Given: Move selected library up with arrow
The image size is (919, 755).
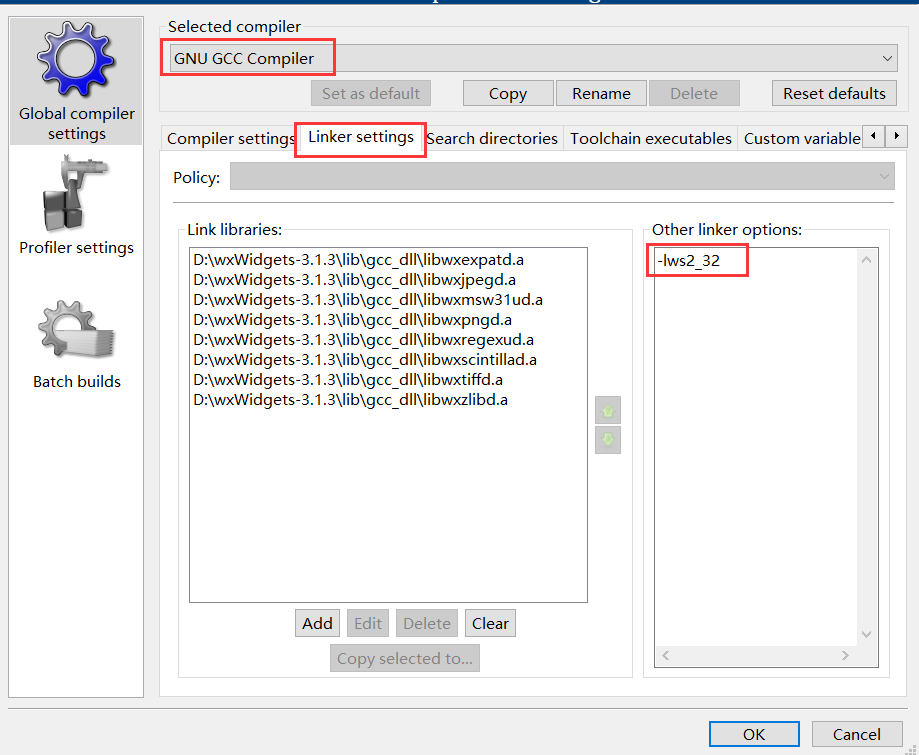Looking at the screenshot, I should 607,410.
